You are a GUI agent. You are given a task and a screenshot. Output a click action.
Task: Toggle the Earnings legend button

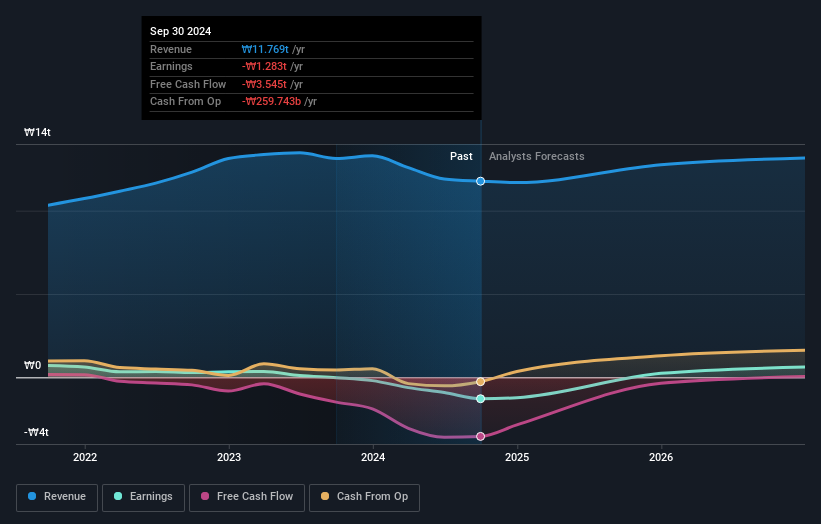point(143,497)
